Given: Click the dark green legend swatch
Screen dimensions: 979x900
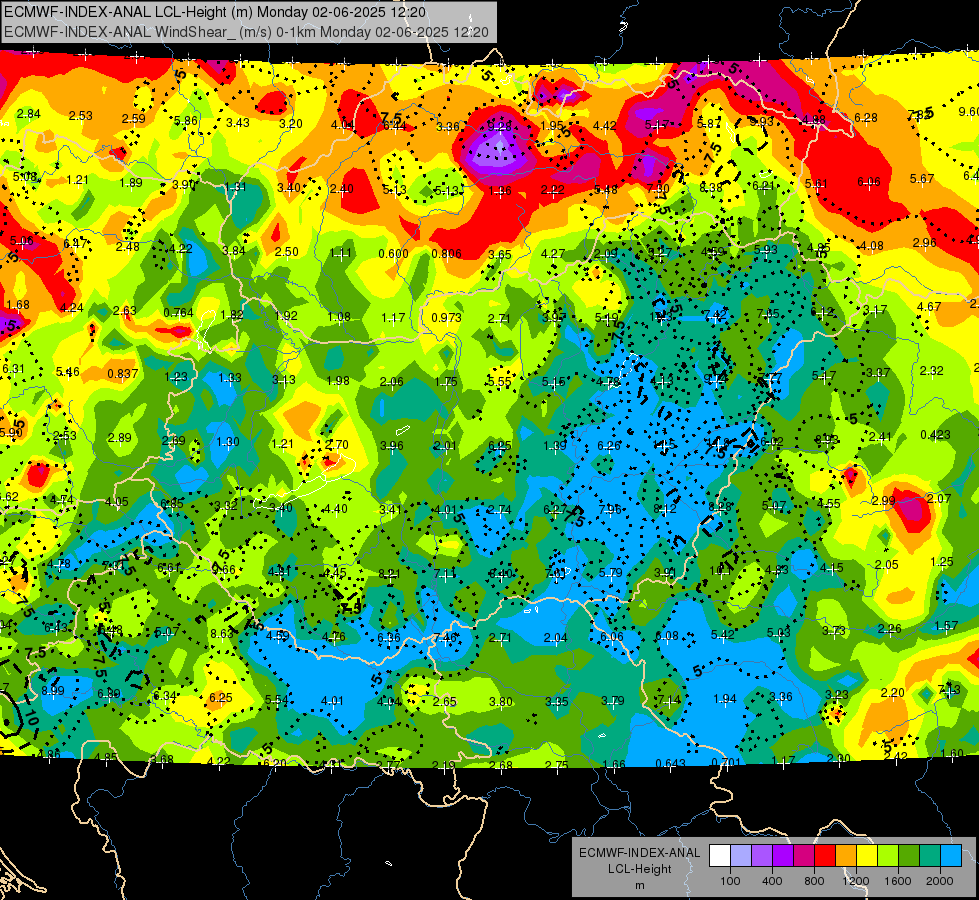Looking at the screenshot, I should click(x=909, y=856).
